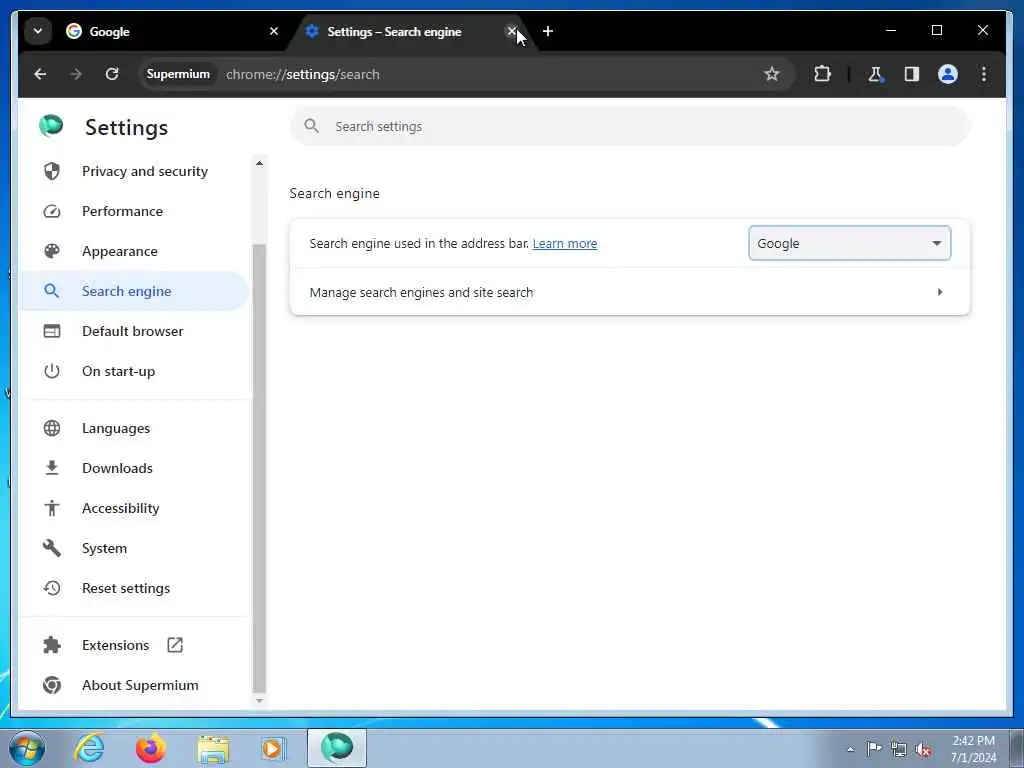Click the Action Center flag icon

pos(874,749)
